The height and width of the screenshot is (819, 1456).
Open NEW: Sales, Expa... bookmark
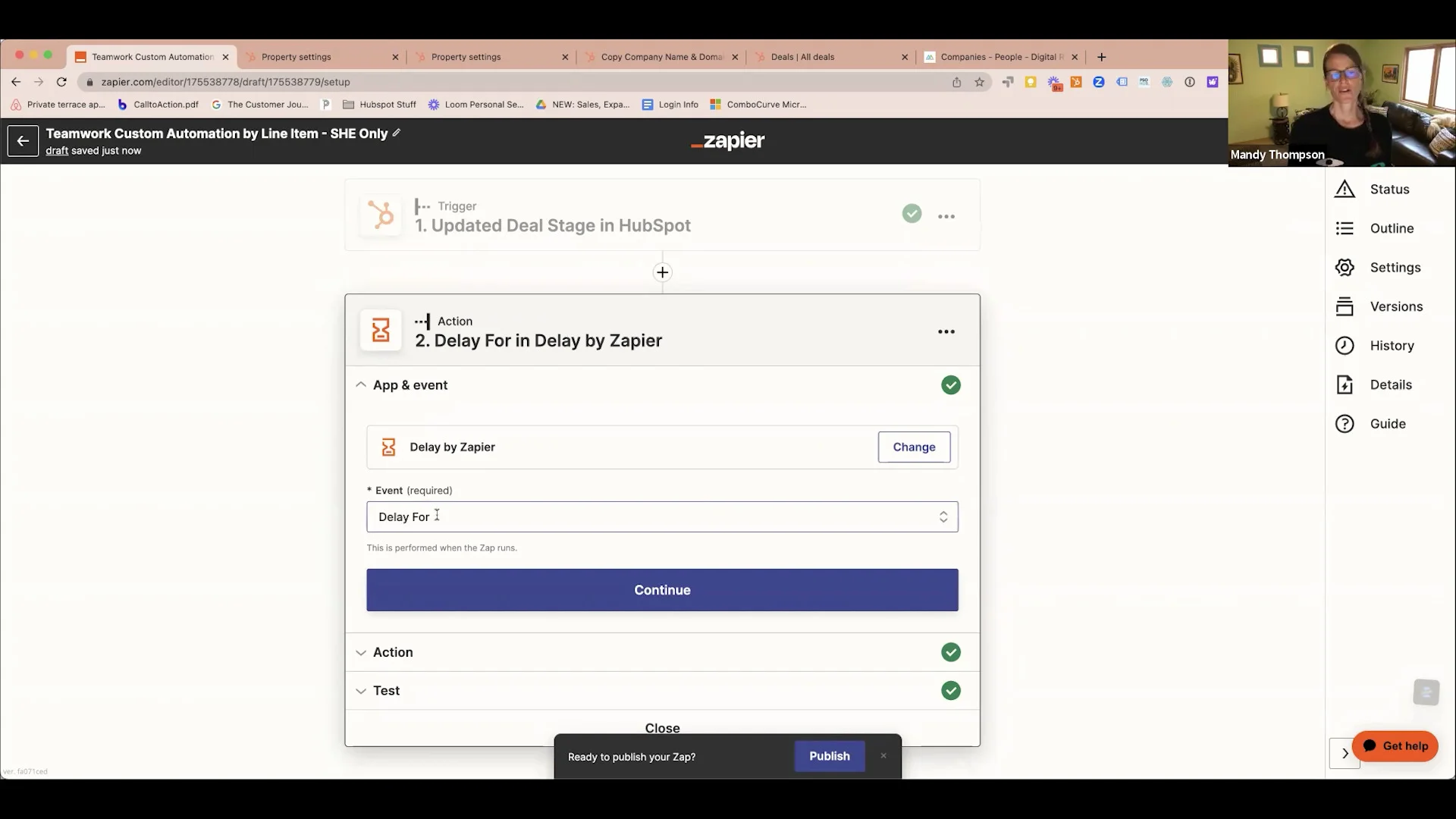582,105
